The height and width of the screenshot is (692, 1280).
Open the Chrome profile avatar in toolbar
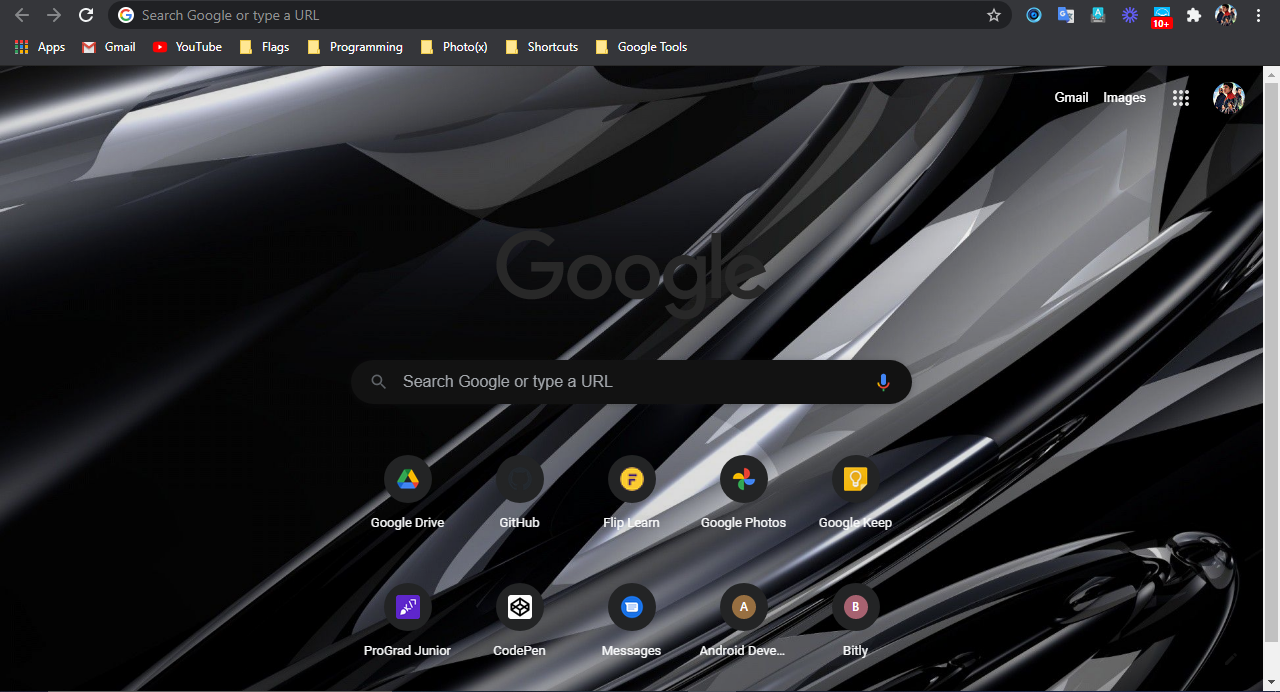tap(1226, 15)
